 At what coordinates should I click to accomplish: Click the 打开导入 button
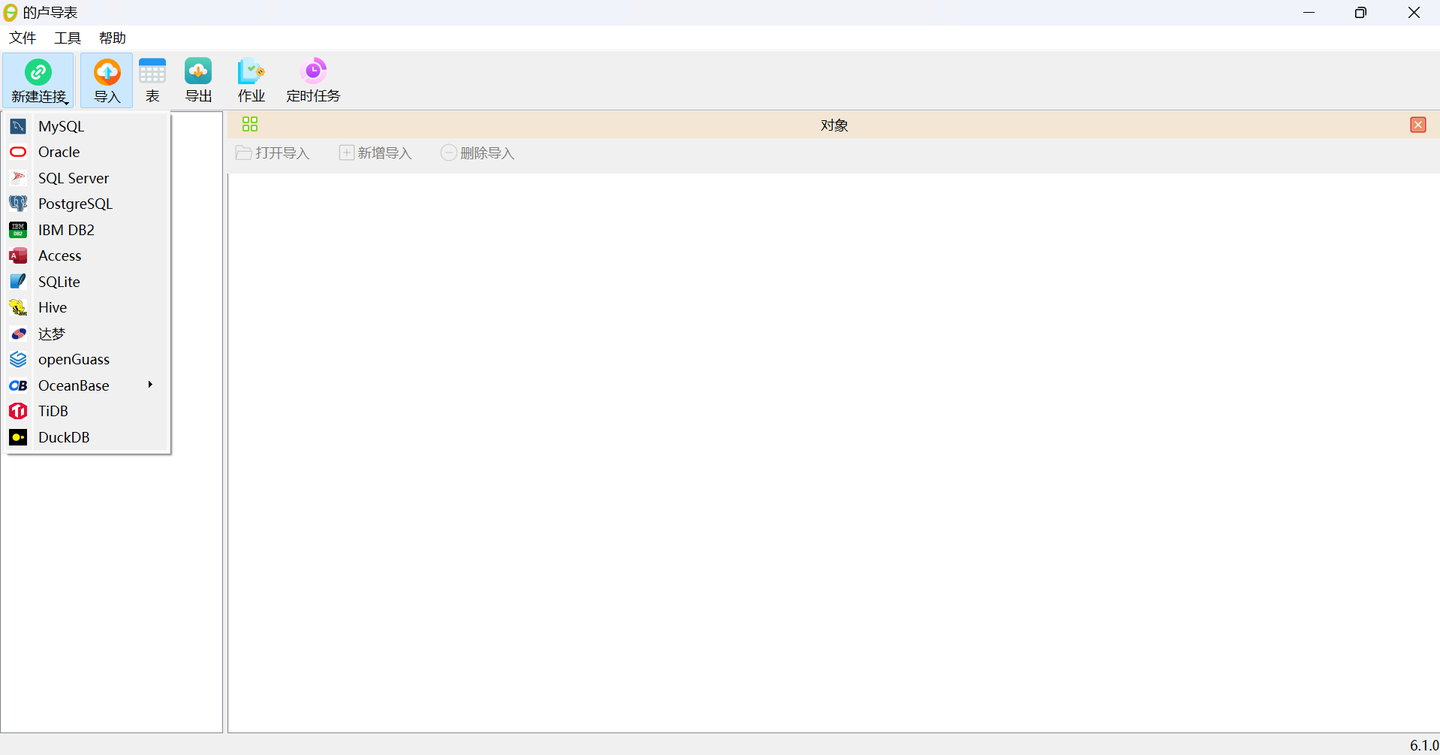pos(272,153)
